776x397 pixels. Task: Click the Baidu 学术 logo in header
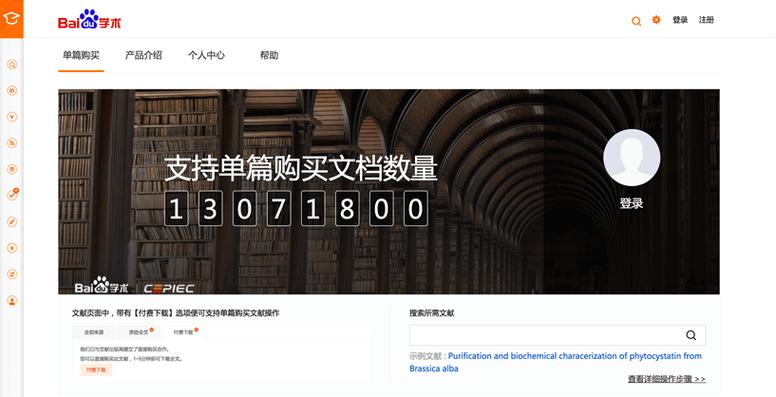point(90,20)
